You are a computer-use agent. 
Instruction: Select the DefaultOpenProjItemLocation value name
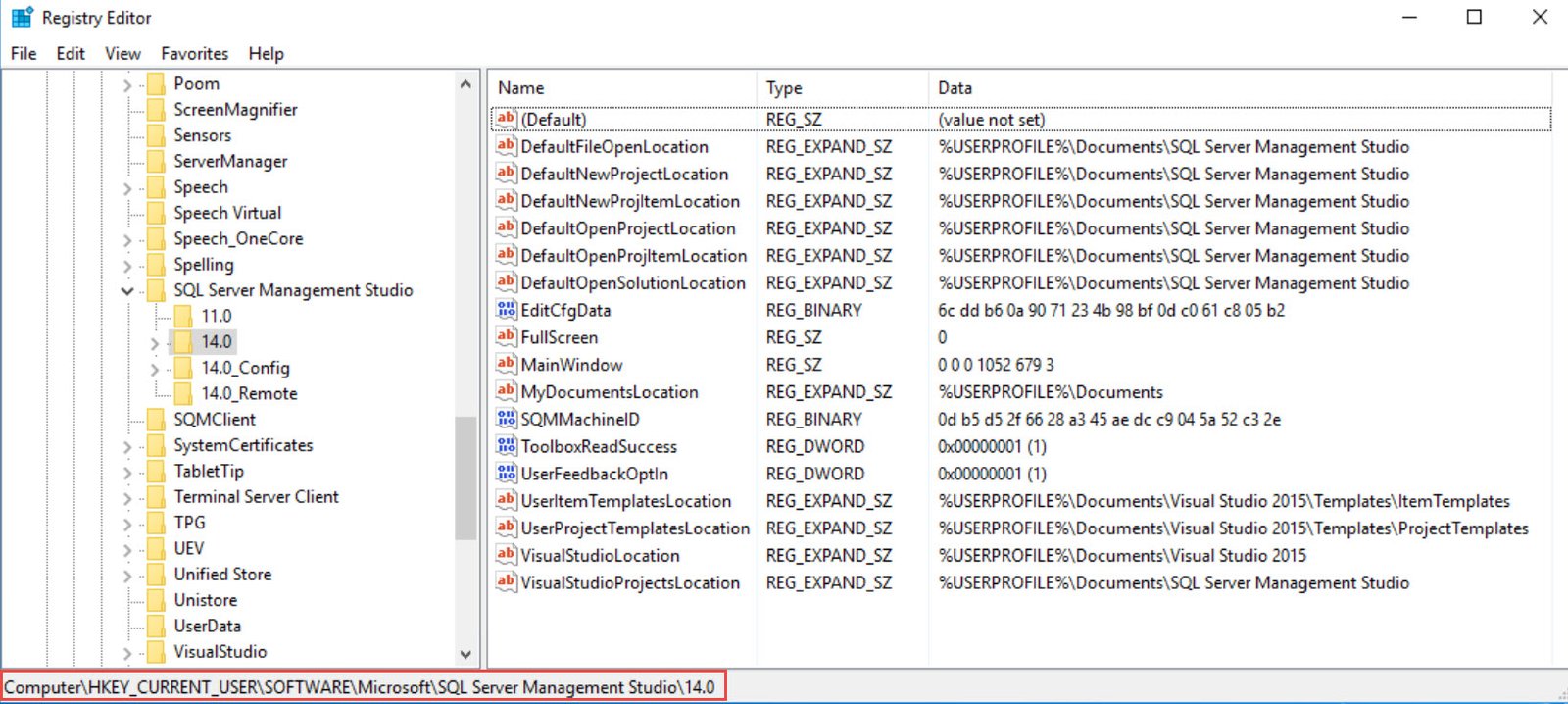click(634, 256)
